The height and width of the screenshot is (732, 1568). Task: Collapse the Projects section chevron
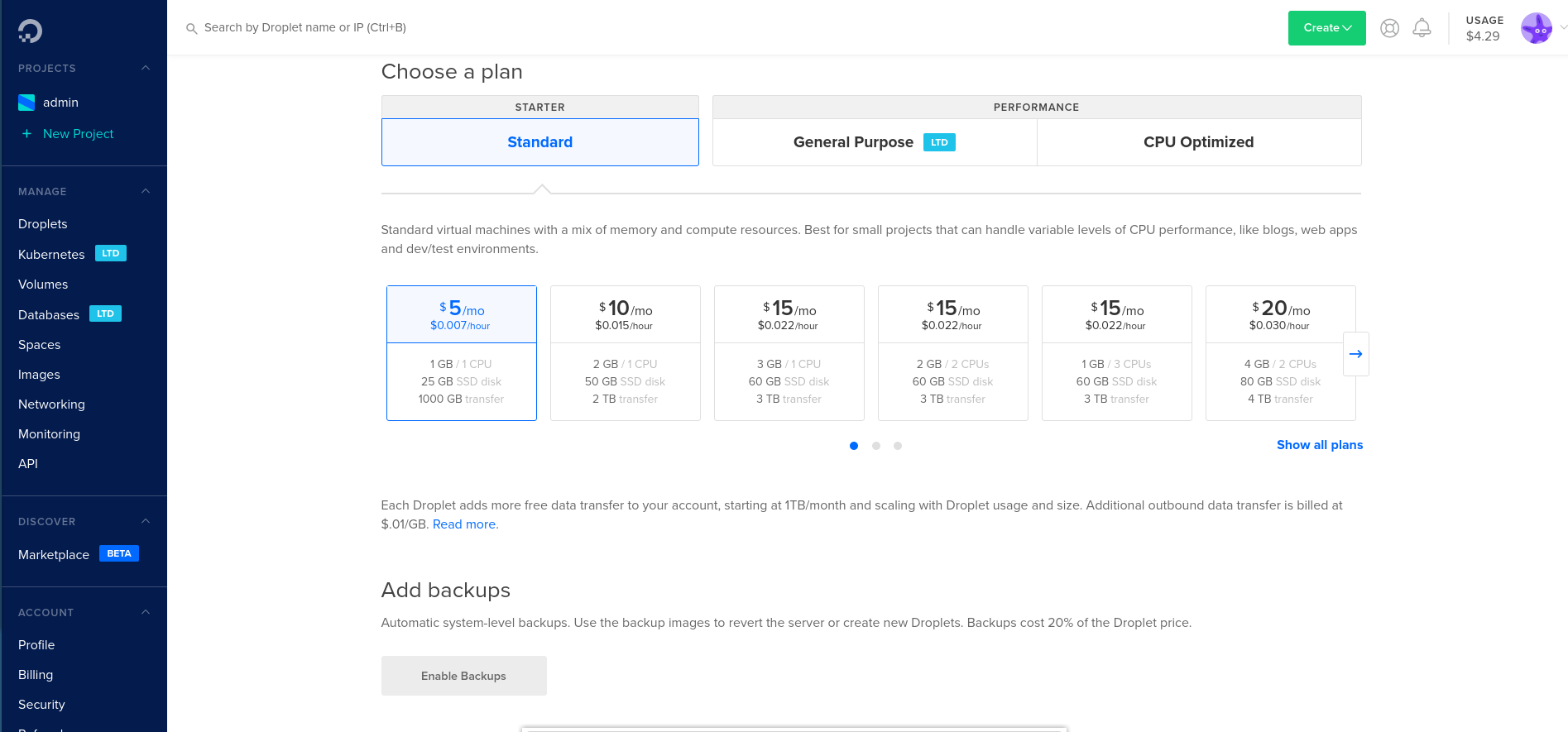pos(146,68)
